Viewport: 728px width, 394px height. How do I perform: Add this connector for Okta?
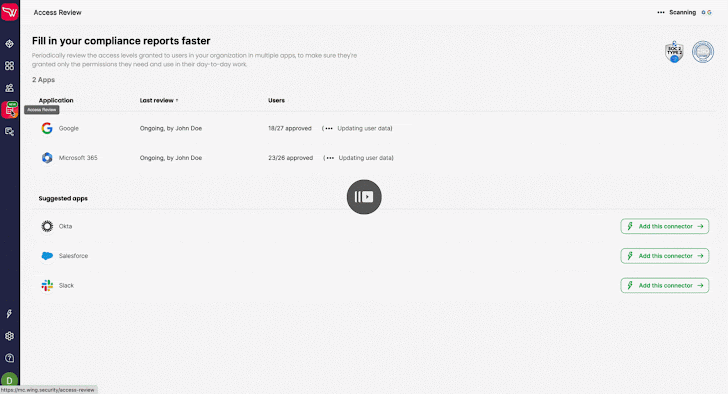(665, 226)
